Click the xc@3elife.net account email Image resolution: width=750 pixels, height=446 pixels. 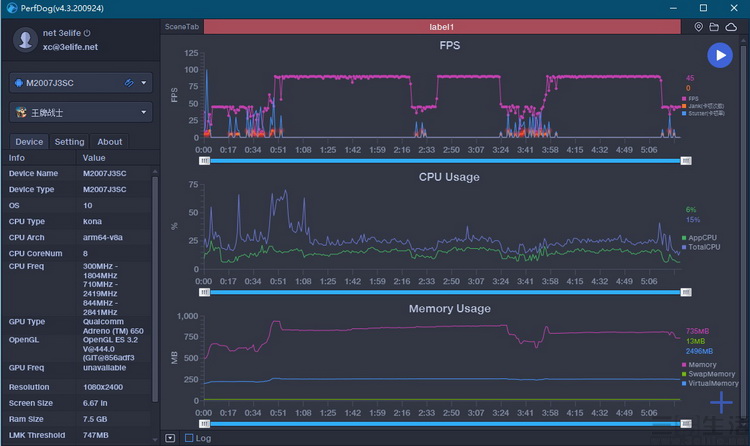click(x=70, y=47)
